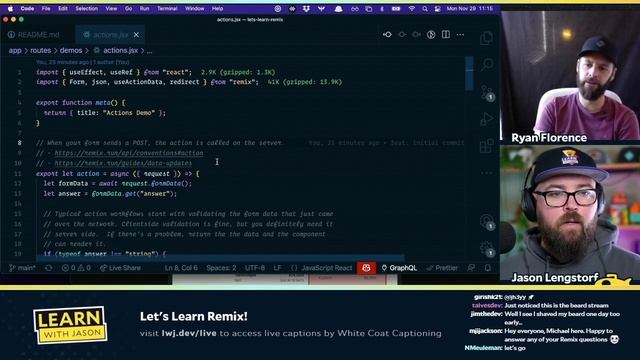Open remix.run/api/conventions#action link in code
640x360 pixels.
coord(129,153)
